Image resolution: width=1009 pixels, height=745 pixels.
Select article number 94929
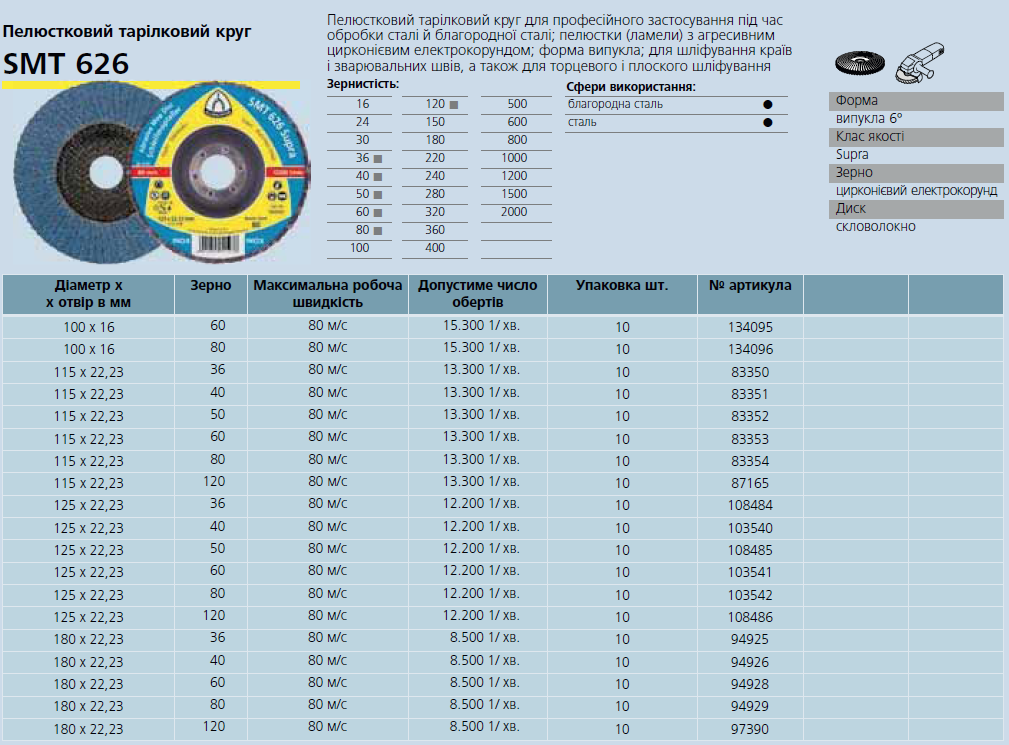pos(750,706)
